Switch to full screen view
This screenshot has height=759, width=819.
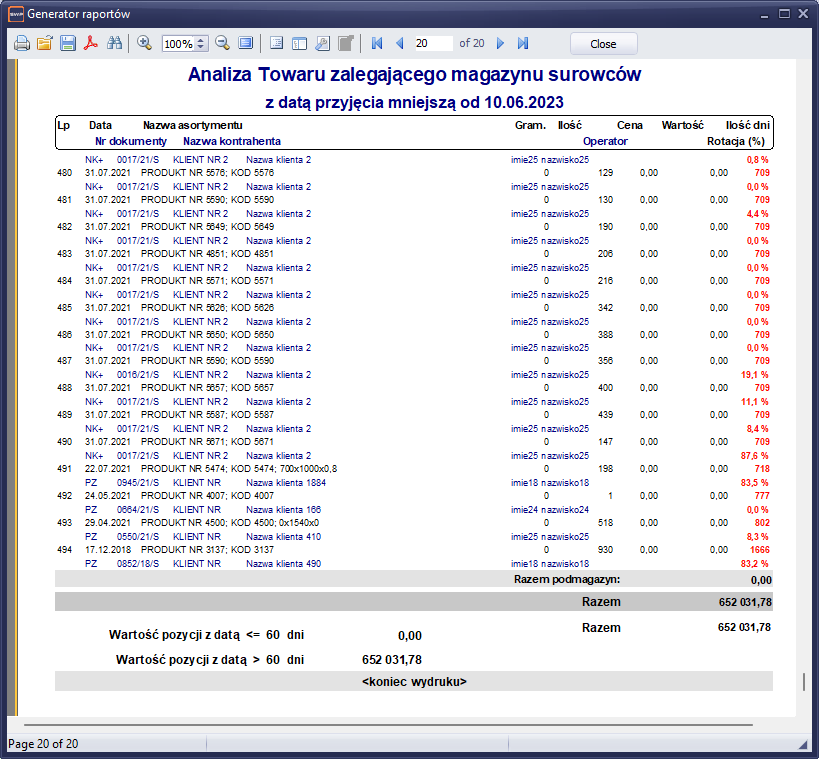click(246, 44)
